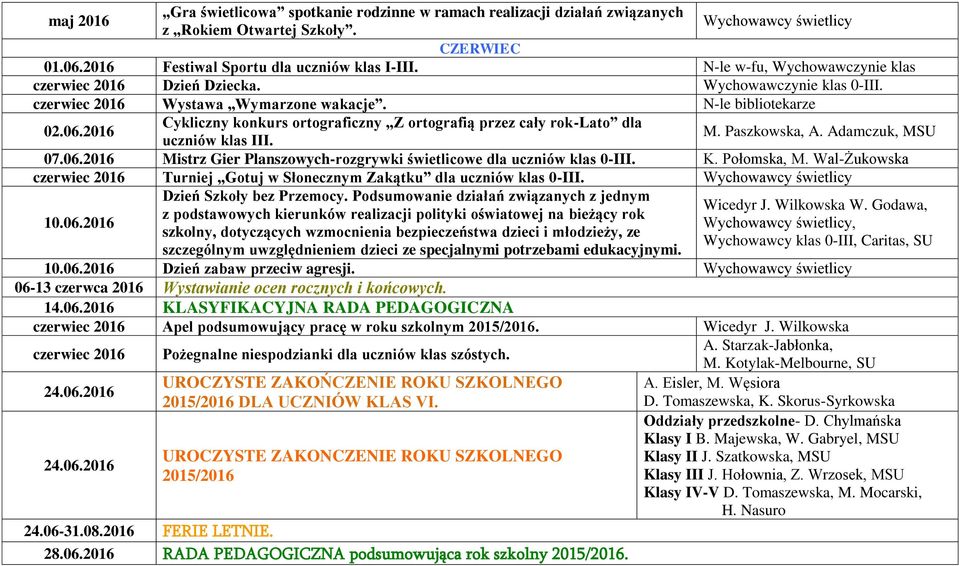Viewport: 959px width, 566px height.
Task: Click date cell 06-13 czerwca 2016
Action: 79,288
